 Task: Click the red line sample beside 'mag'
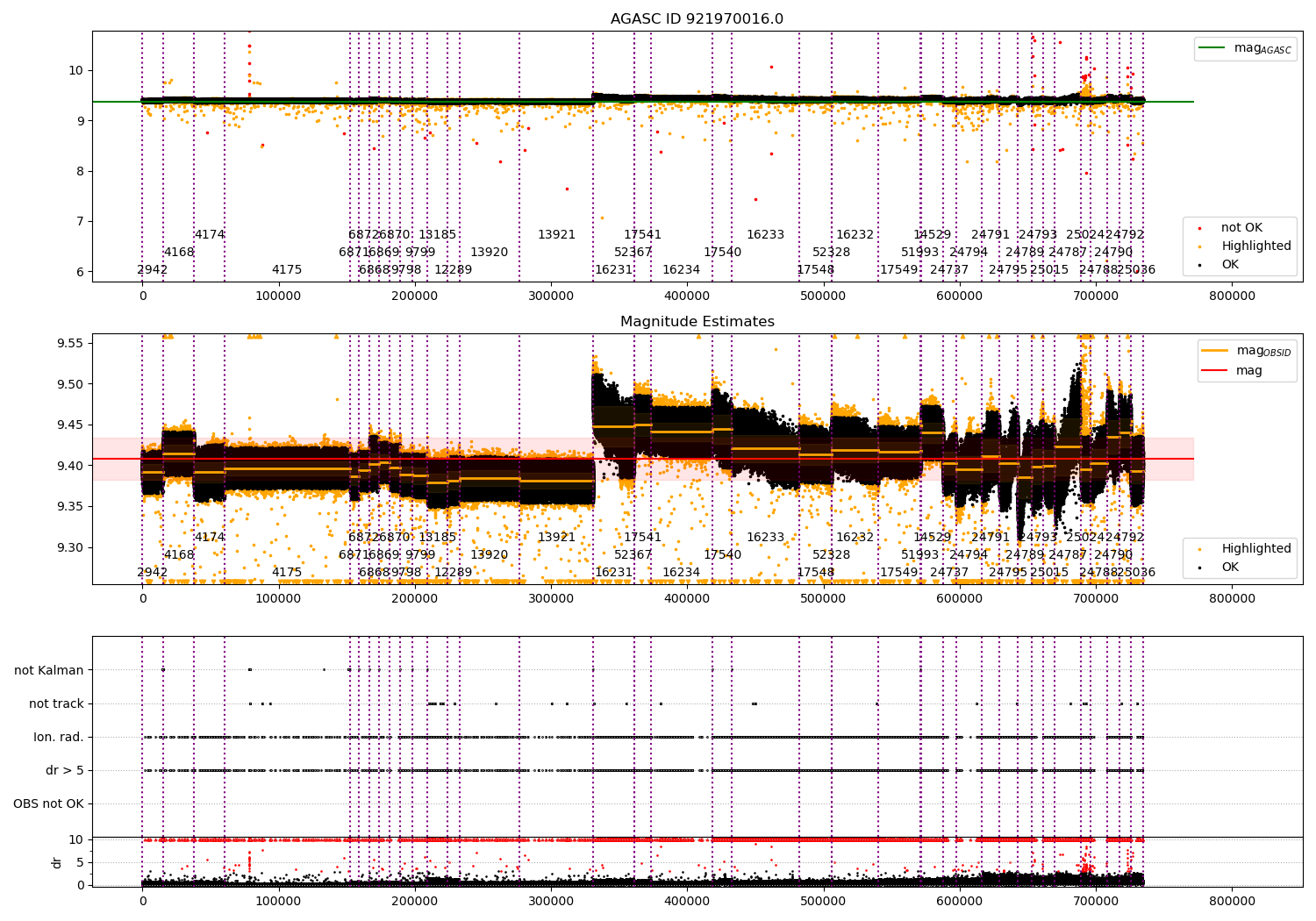tap(1215, 371)
